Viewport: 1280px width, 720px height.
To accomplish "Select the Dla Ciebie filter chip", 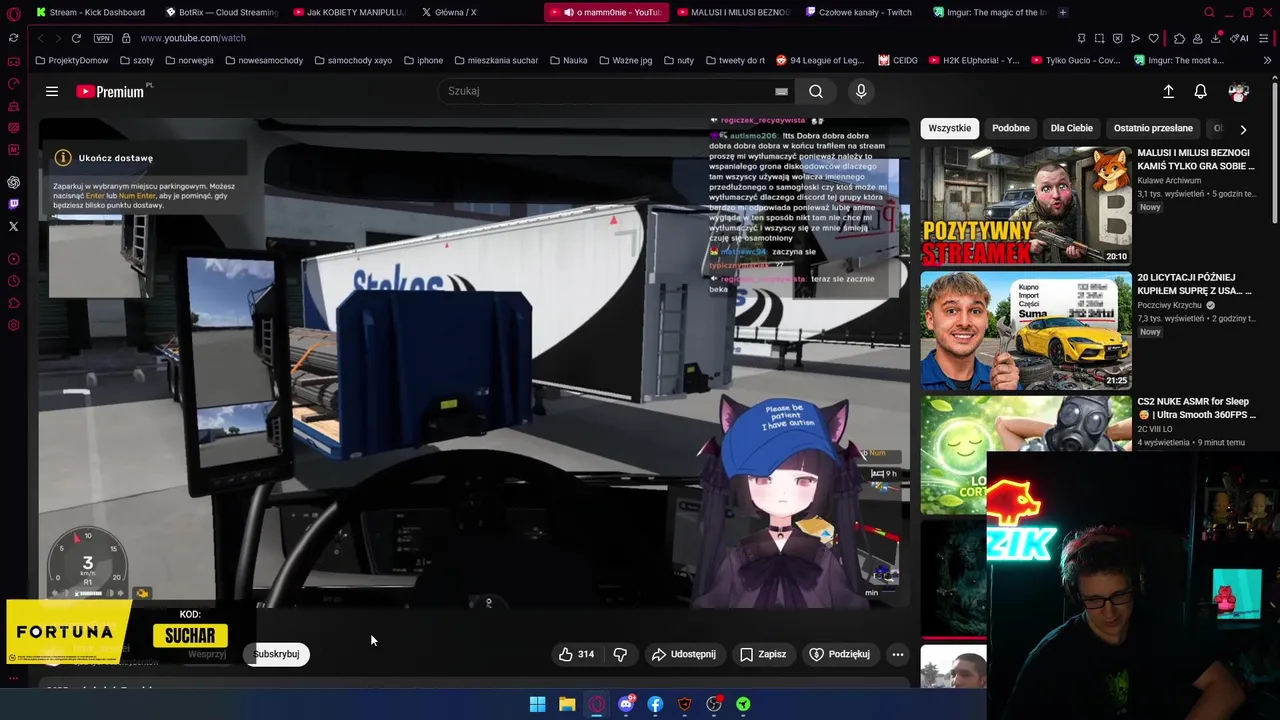I will click(1072, 128).
